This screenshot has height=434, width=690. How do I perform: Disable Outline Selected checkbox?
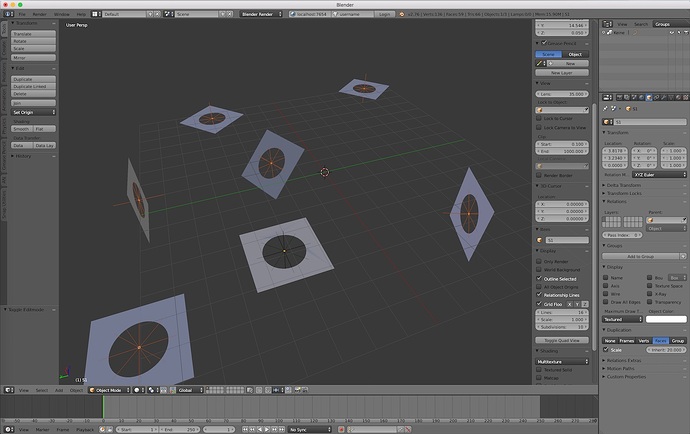point(539,278)
